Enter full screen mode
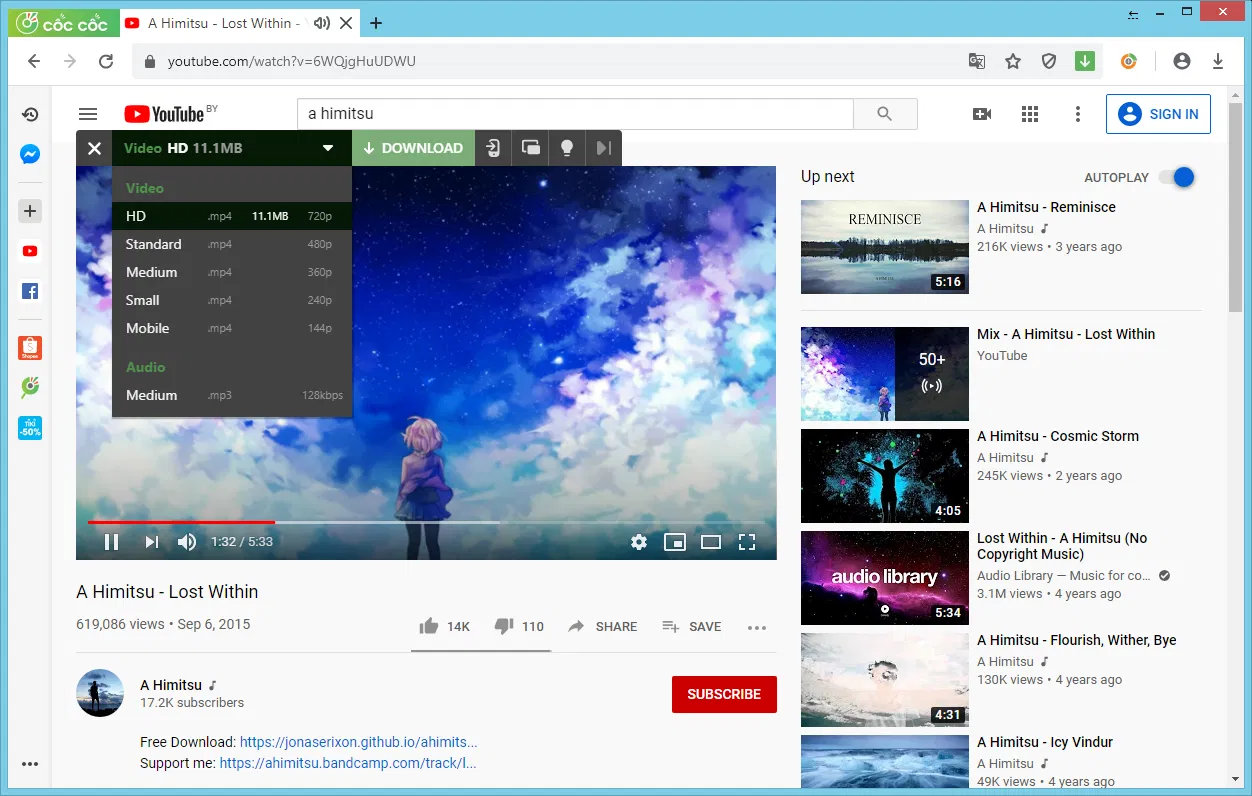1252x796 pixels. click(747, 542)
